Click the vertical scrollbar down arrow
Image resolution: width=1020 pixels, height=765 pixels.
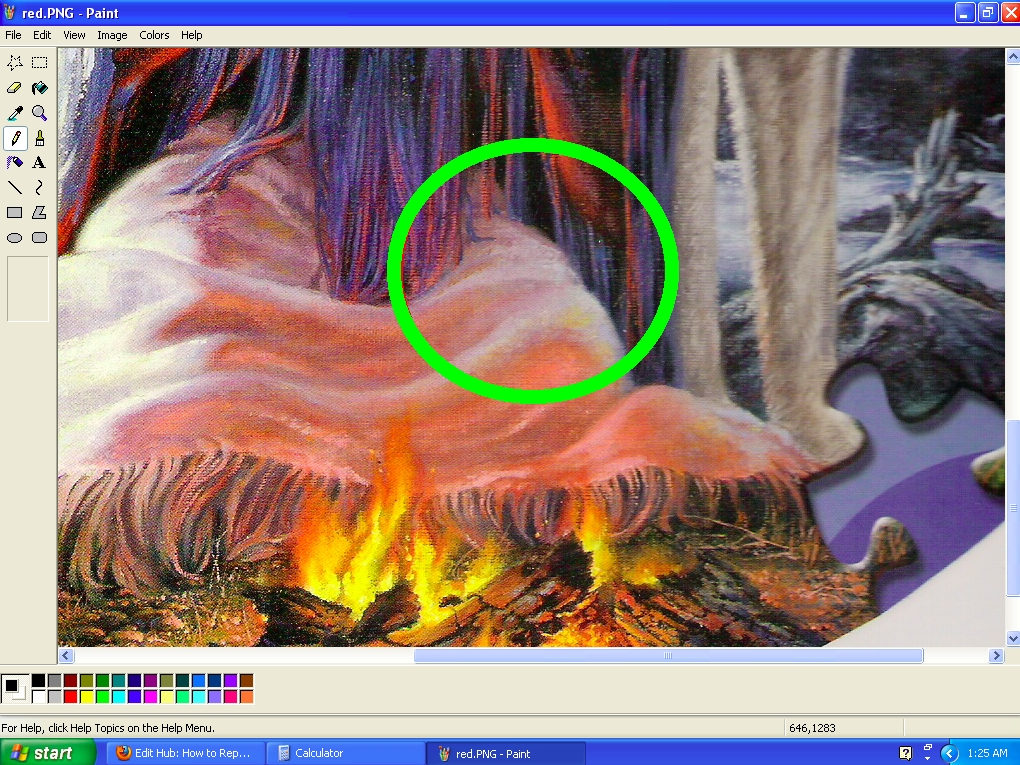[x=1013, y=639]
